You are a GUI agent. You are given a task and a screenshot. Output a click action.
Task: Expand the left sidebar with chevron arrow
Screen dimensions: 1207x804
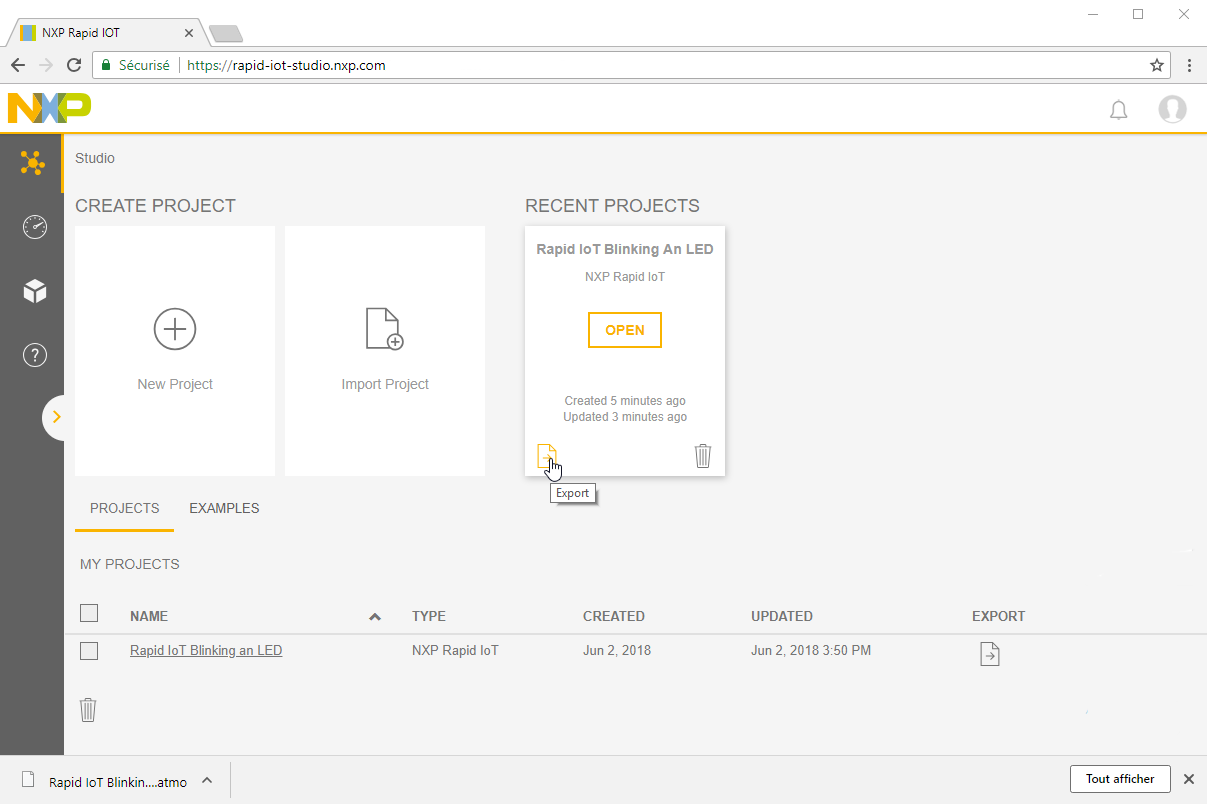[x=56, y=417]
